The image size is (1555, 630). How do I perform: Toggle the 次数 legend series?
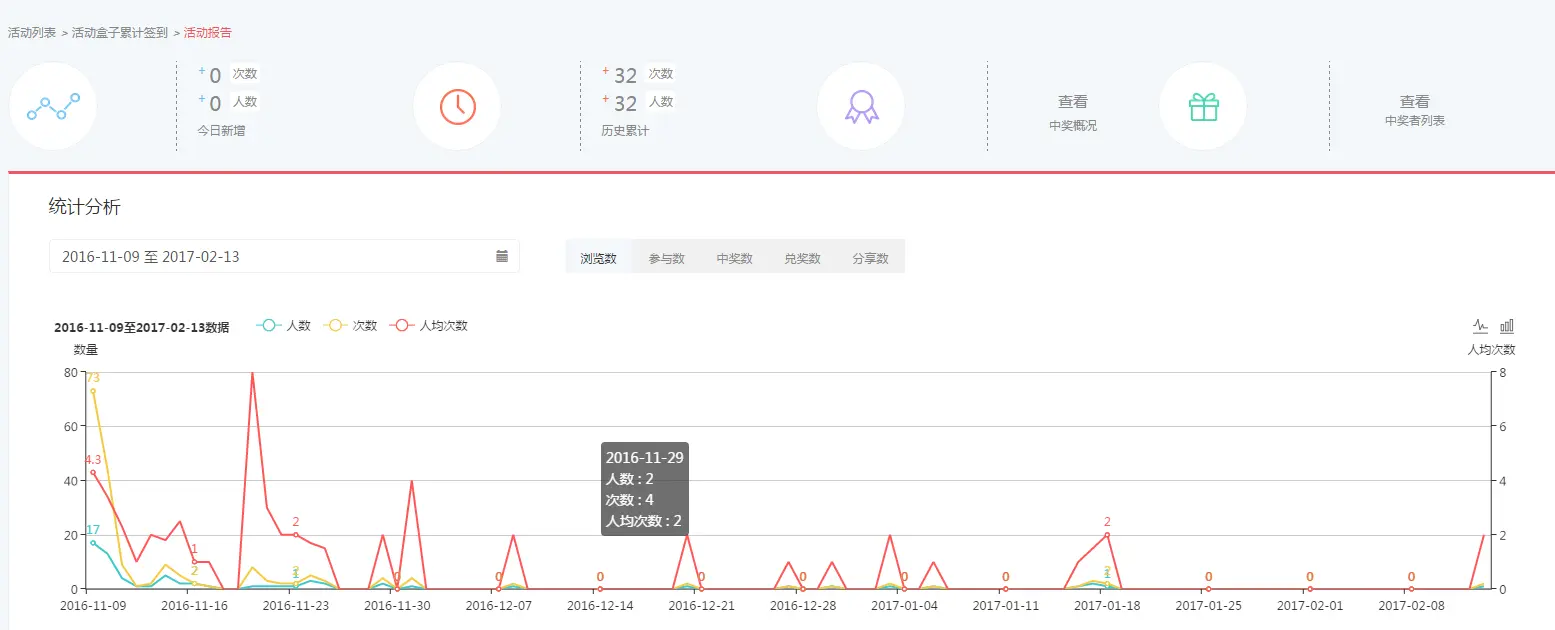pos(350,324)
